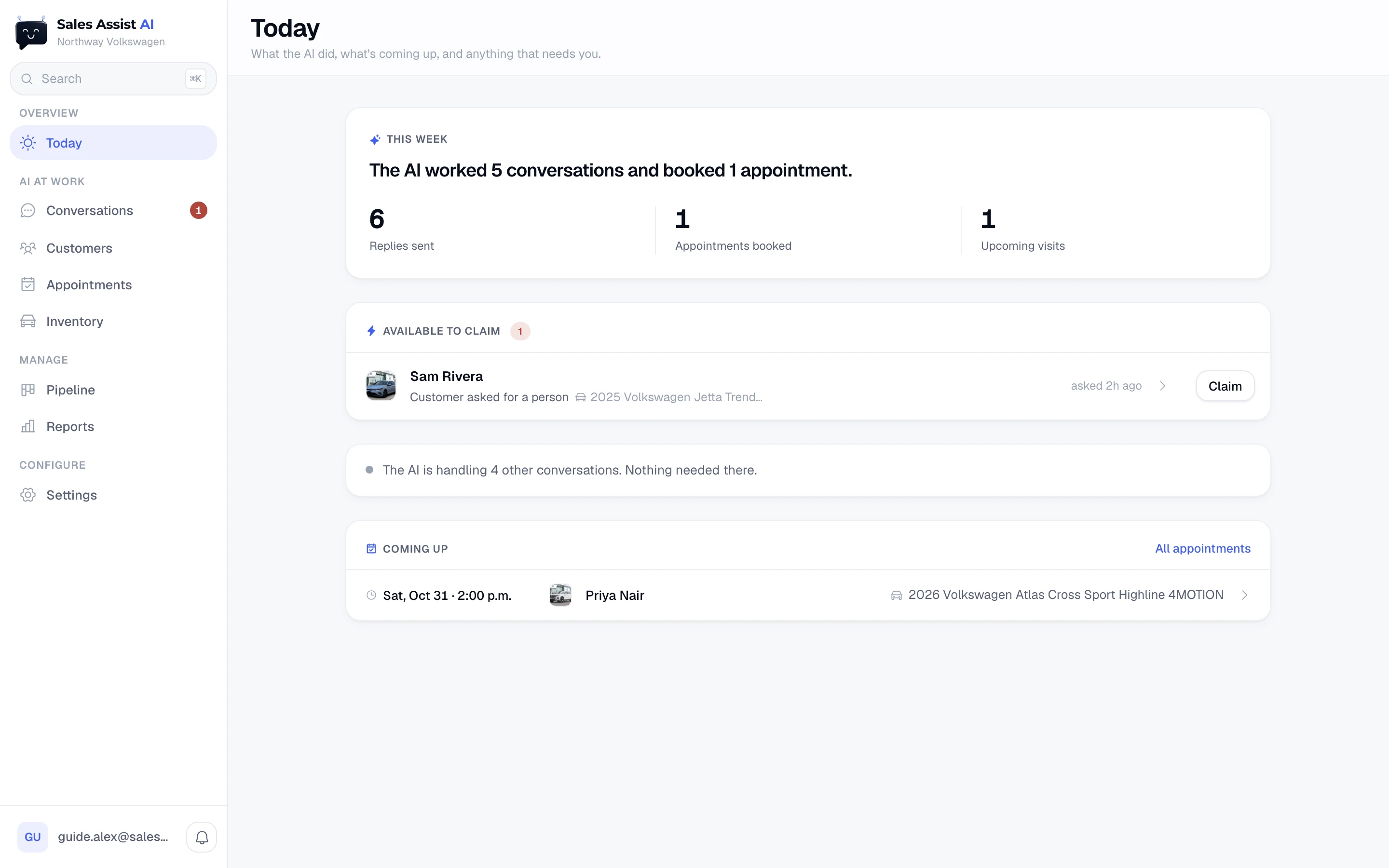Screen dimensions: 1389x868
Task: Click the red Conversations count badge
Action: coord(199,211)
